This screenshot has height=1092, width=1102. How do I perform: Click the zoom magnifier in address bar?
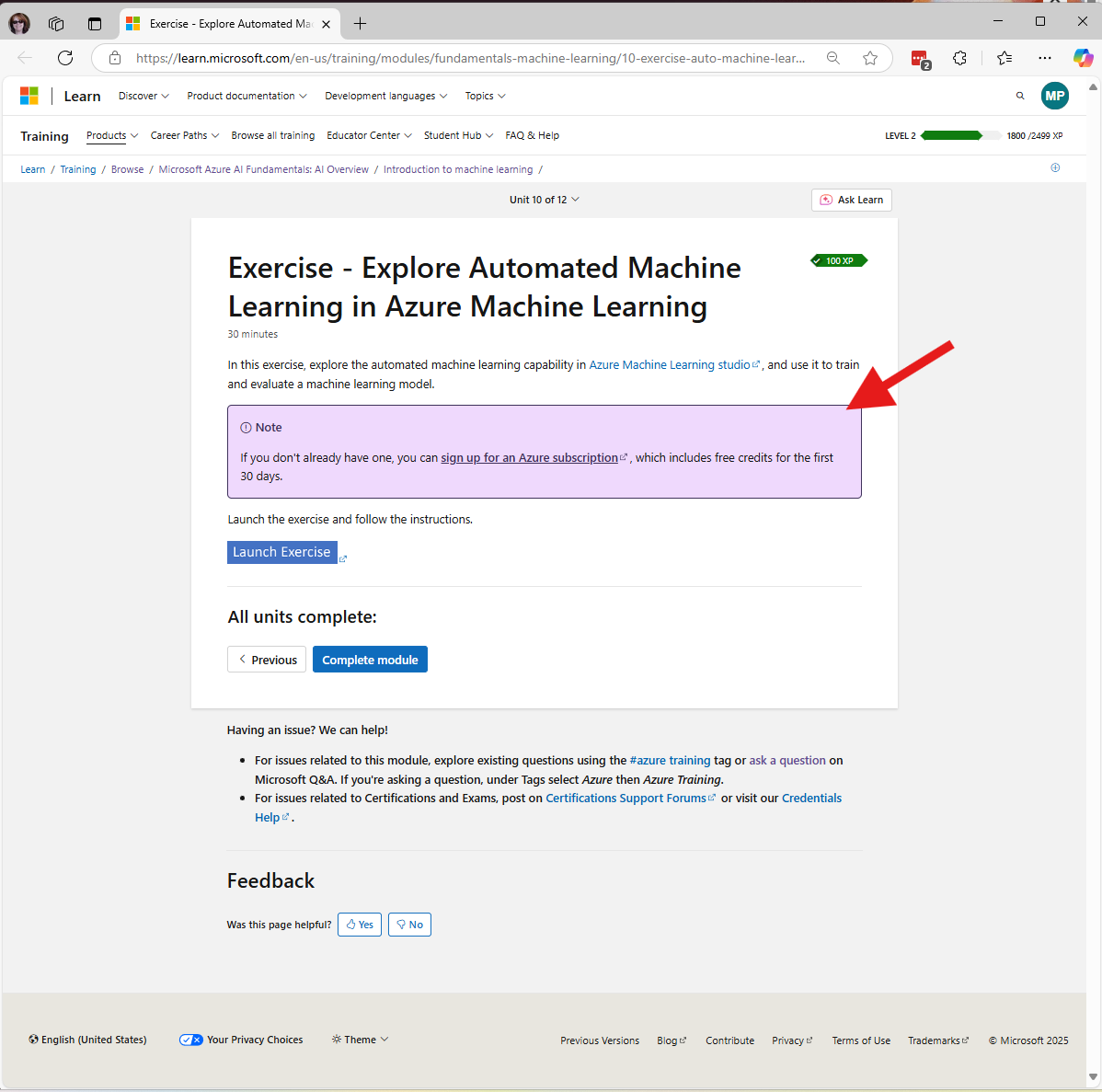coord(832,58)
